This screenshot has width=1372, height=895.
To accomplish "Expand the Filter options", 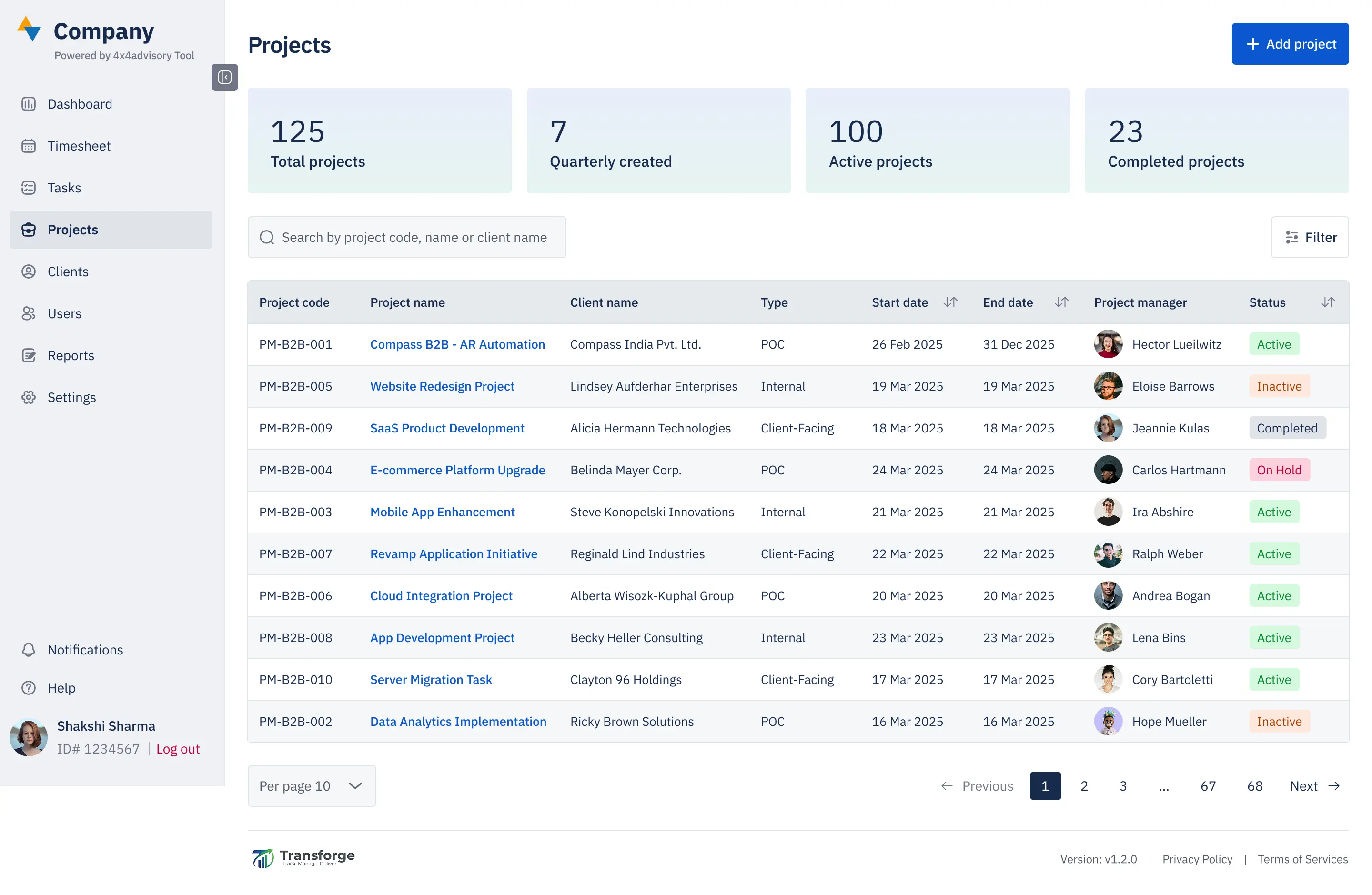I will 1310,237.
